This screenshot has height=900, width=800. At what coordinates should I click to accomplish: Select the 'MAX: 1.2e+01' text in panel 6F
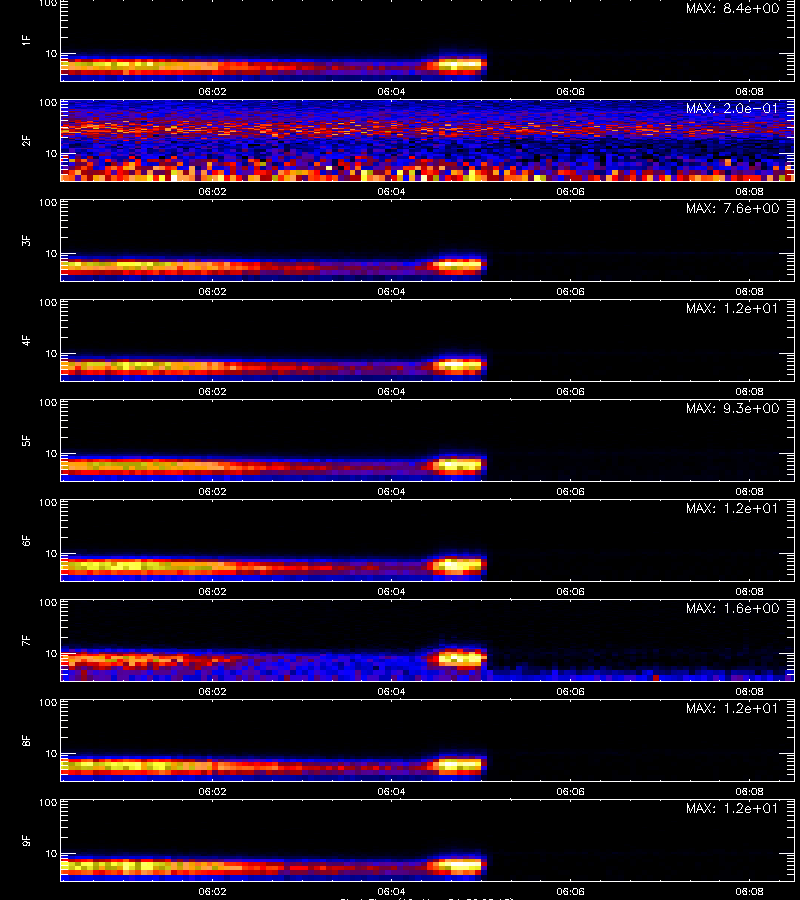(x=732, y=508)
